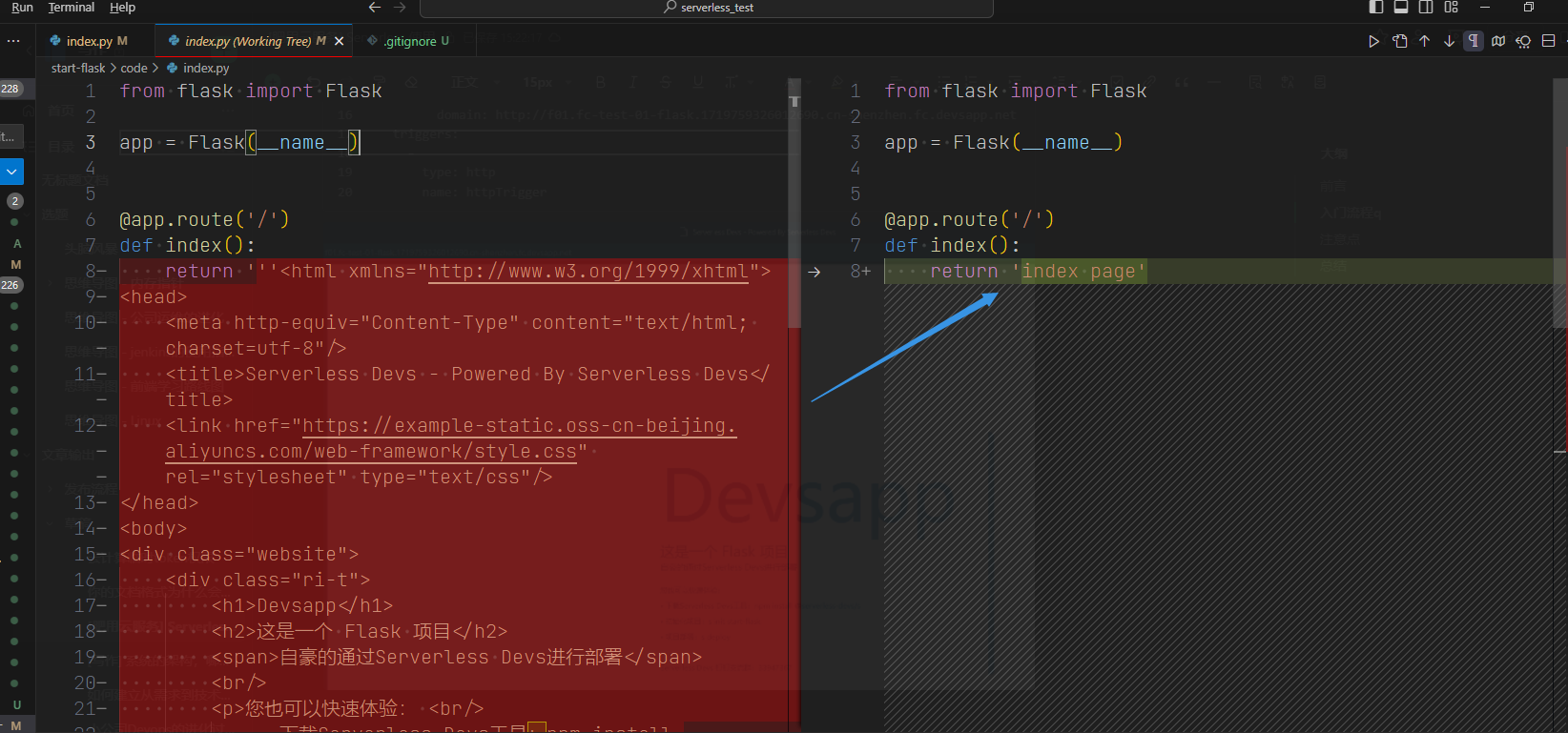Click the 2 count badge in sidebar

click(14, 201)
